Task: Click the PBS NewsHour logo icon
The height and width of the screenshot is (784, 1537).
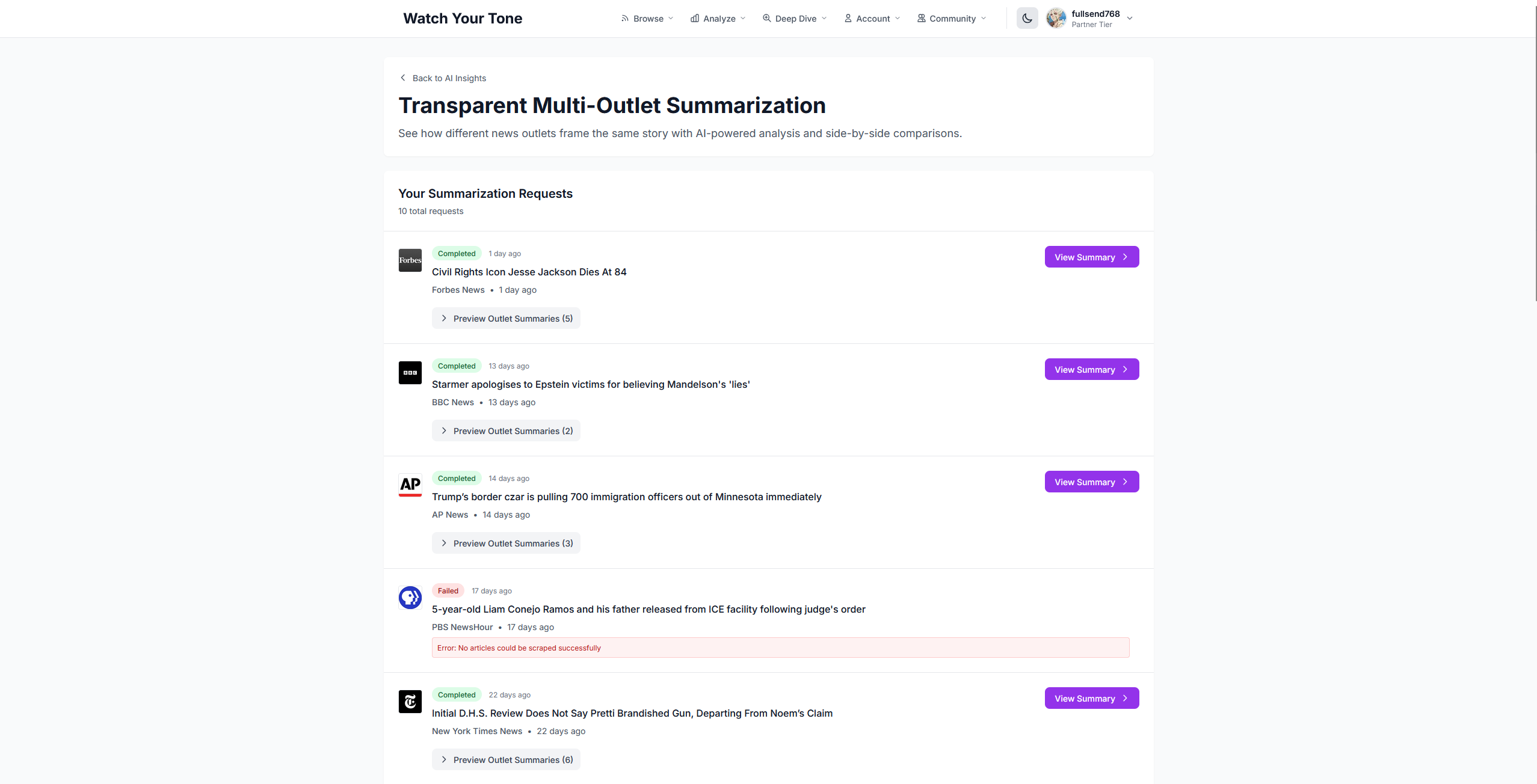Action: click(410, 598)
